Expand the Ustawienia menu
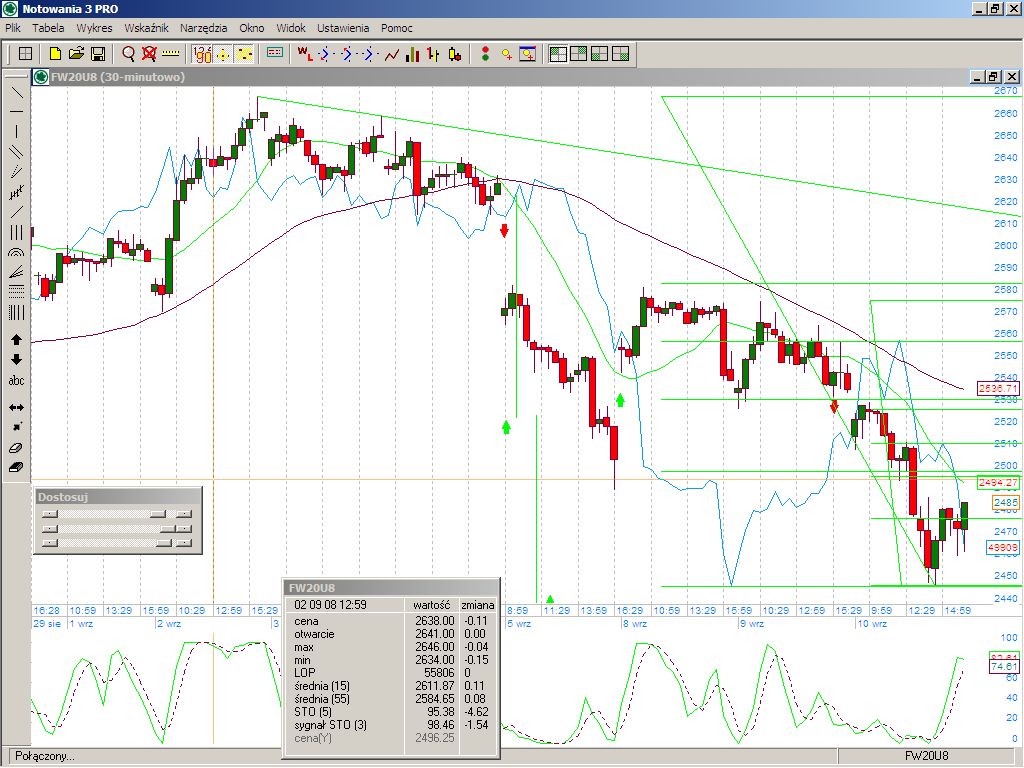 point(343,28)
